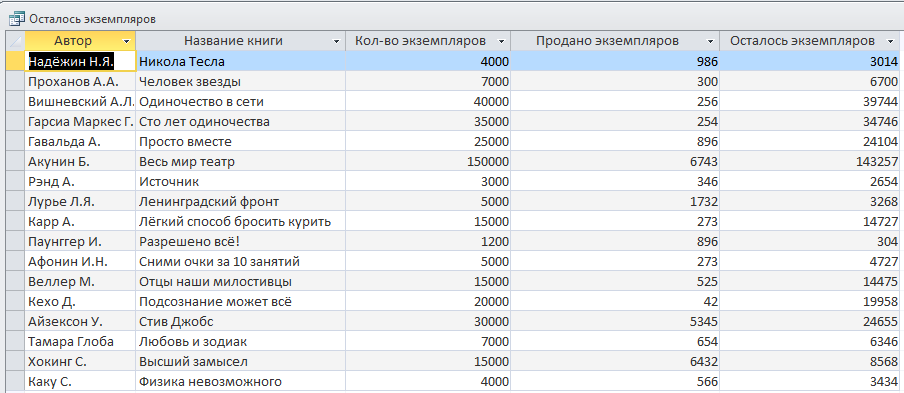Click the book title Одиночество в сети
Image resolution: width=904 pixels, height=393 pixels.
tap(201, 101)
